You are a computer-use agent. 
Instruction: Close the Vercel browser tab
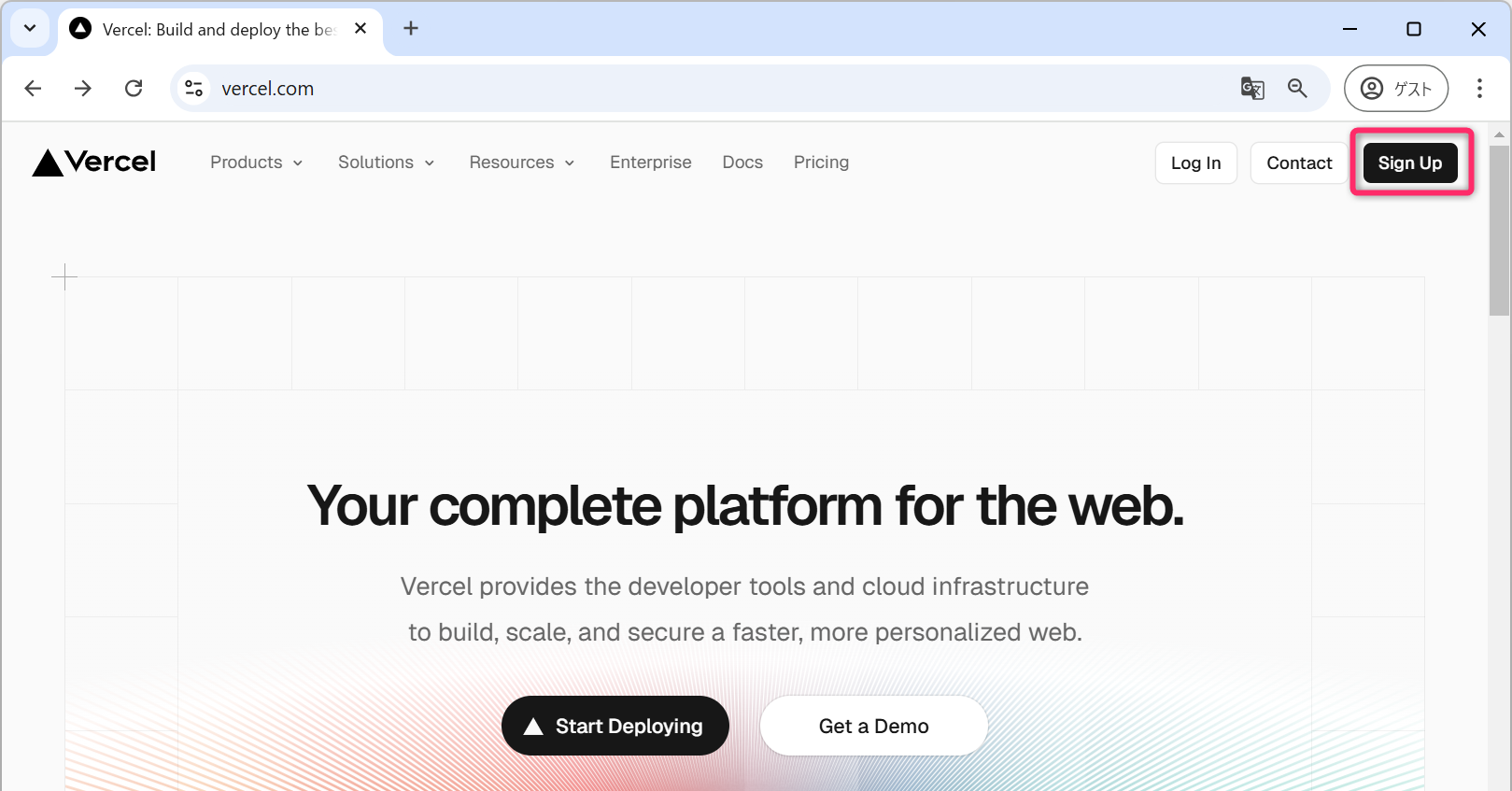(360, 29)
